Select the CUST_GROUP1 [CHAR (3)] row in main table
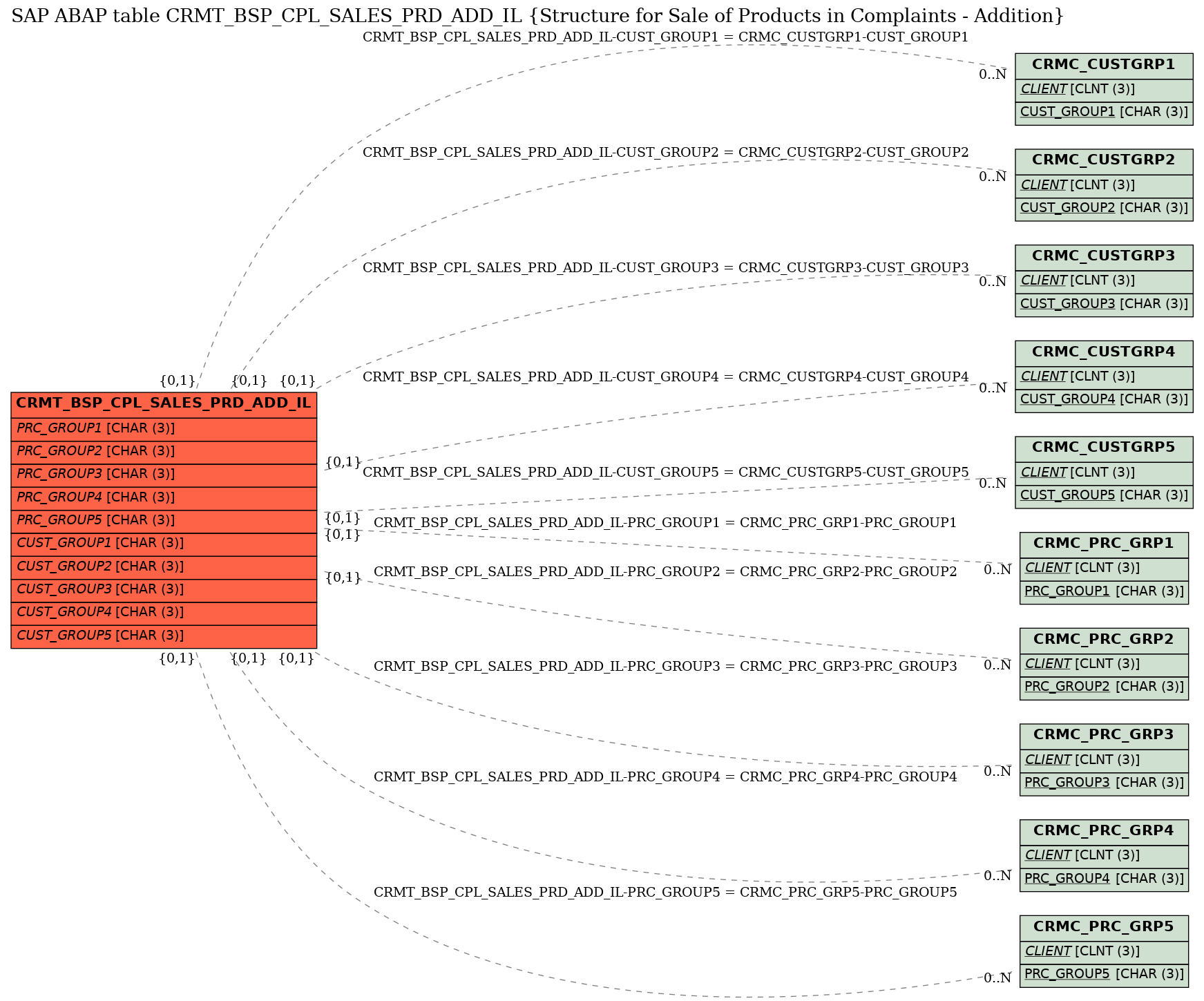The image size is (1204, 1001). (x=164, y=544)
